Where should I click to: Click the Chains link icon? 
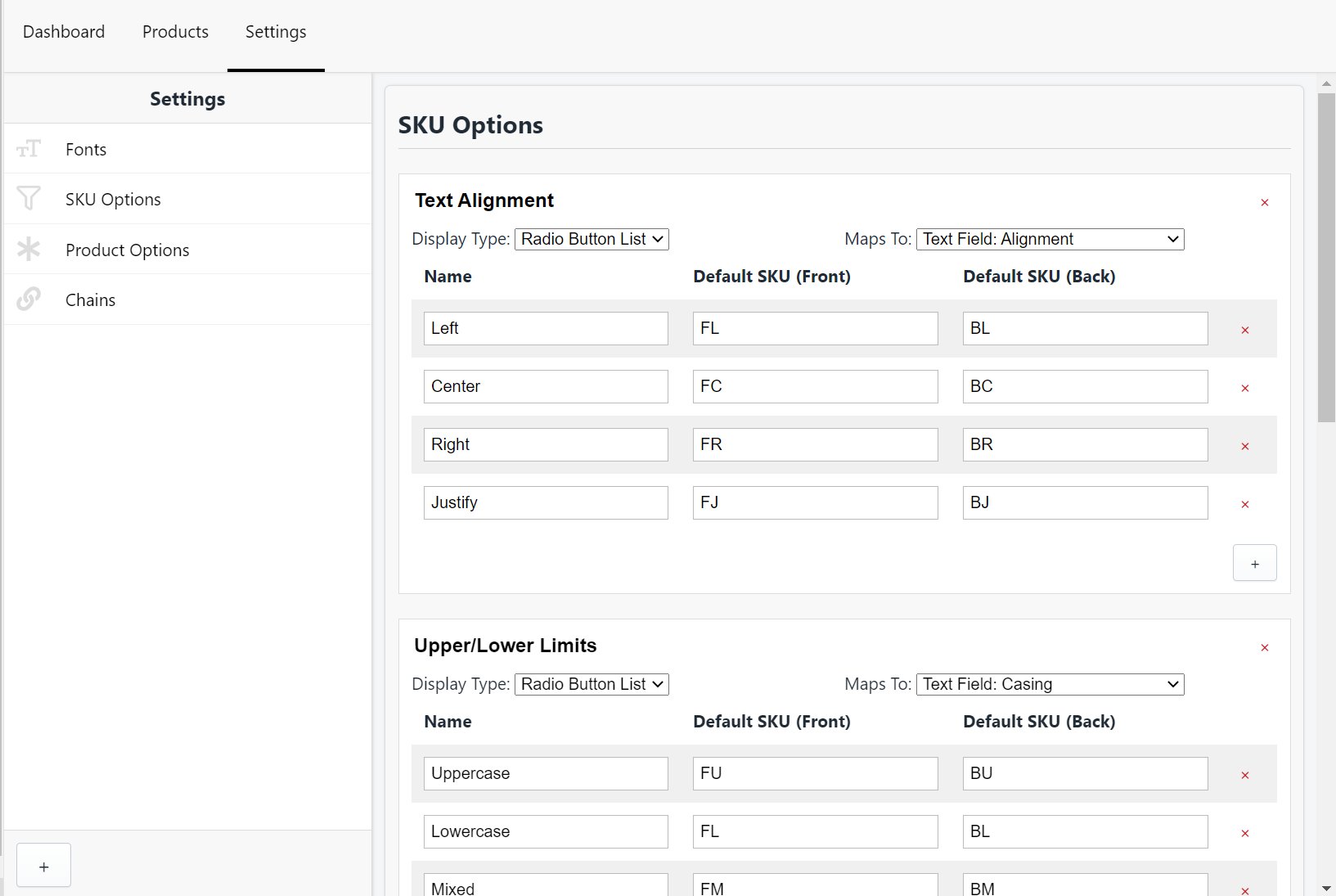pyautogui.click(x=29, y=299)
